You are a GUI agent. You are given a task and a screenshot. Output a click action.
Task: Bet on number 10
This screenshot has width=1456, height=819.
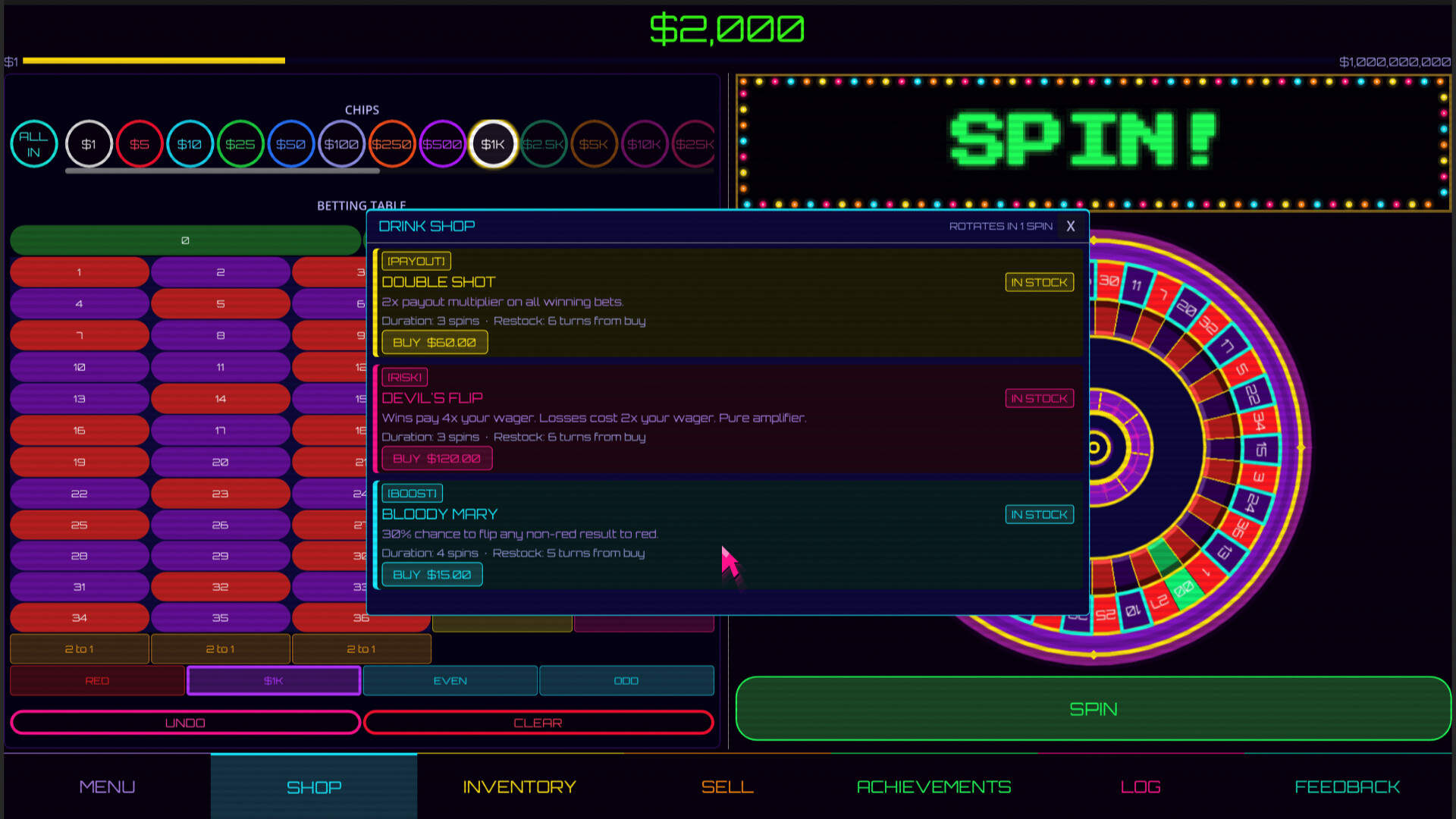pyautogui.click(x=80, y=367)
